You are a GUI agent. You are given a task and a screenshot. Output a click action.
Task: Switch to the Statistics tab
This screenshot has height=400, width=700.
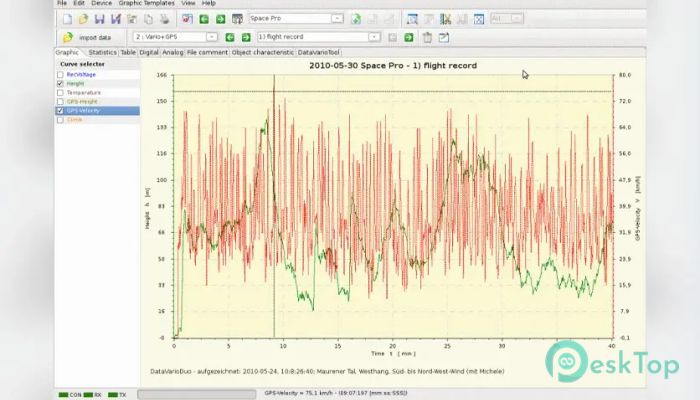pos(102,52)
